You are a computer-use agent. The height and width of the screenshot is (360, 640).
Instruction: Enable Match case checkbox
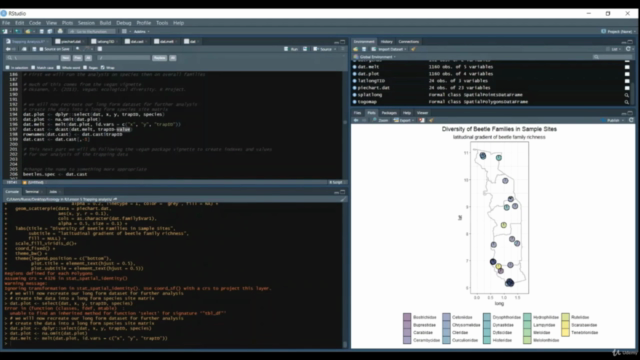coord(33,67)
